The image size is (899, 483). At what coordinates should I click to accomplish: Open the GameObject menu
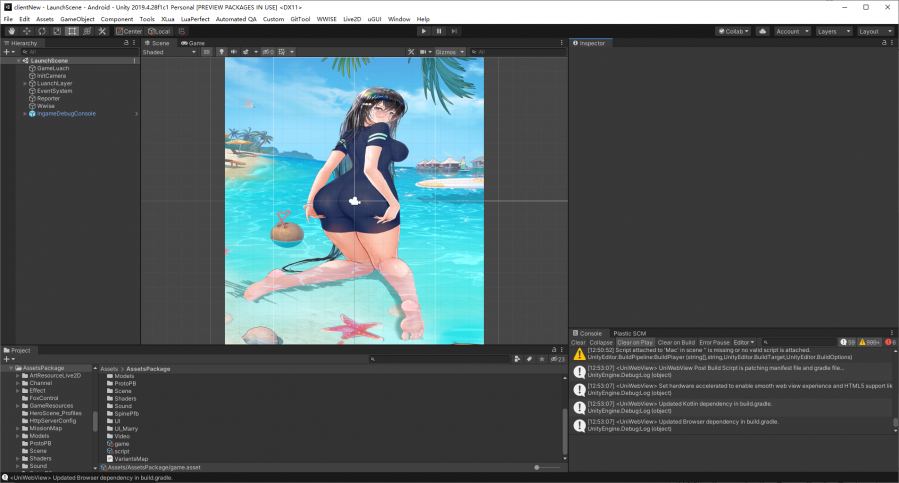[x=77, y=19]
